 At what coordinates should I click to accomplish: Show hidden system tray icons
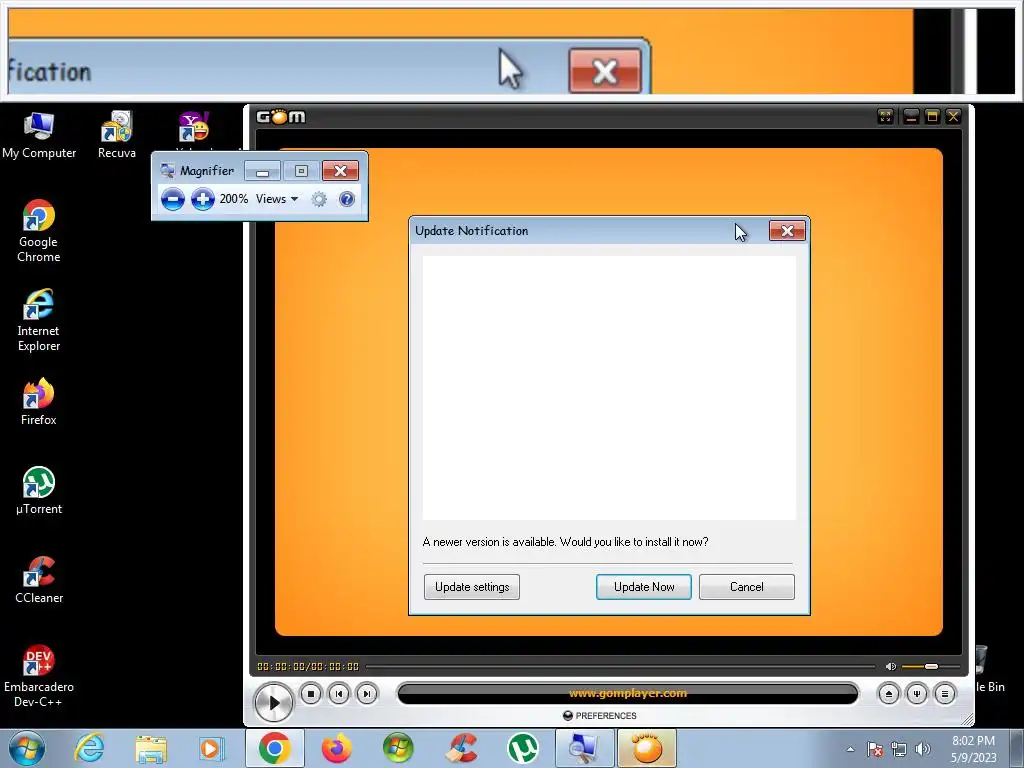850,749
